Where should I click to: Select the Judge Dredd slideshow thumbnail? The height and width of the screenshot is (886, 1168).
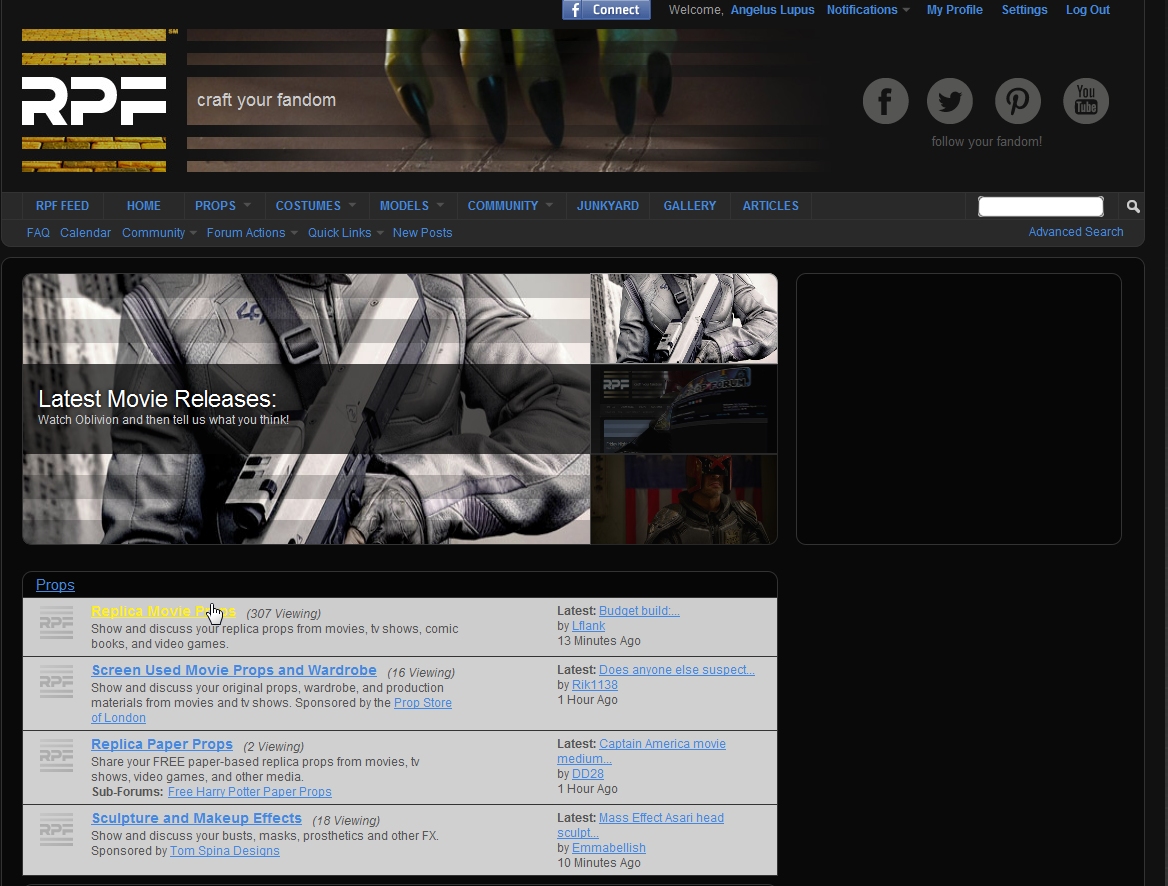click(x=684, y=499)
